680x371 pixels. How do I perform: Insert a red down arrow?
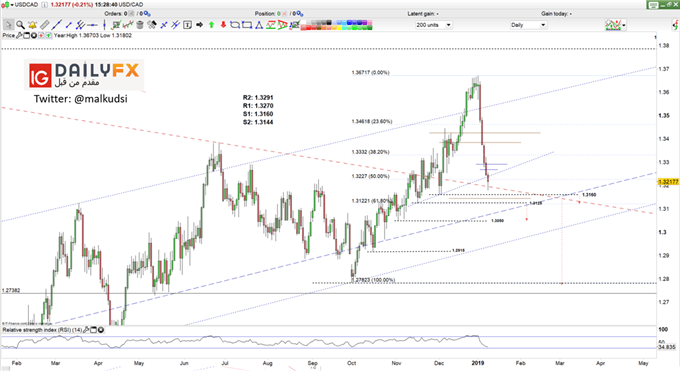click(x=223, y=25)
